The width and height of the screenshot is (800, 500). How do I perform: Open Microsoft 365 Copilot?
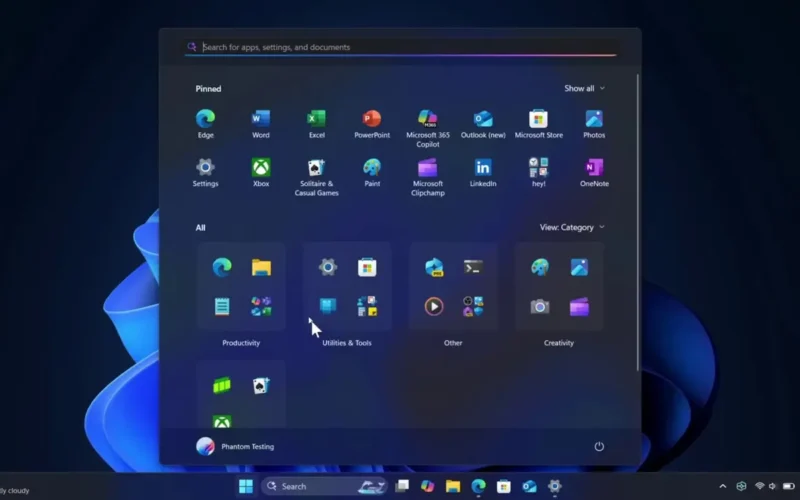pyautogui.click(x=428, y=129)
